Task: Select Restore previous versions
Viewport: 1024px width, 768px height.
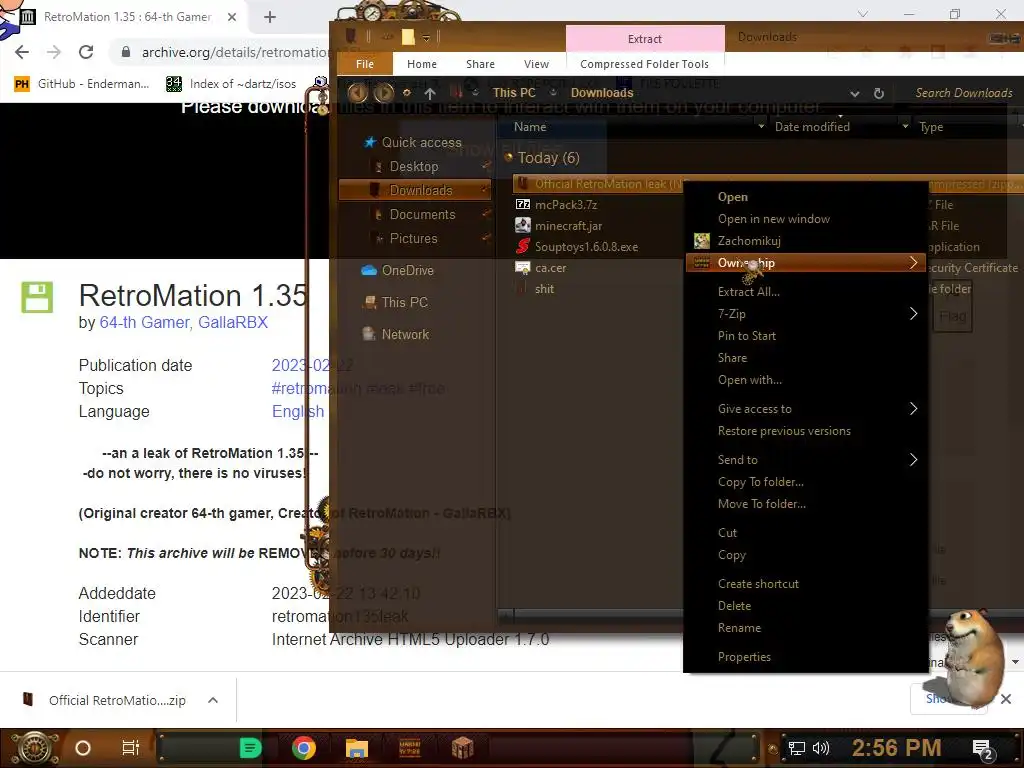Action: tap(784, 431)
